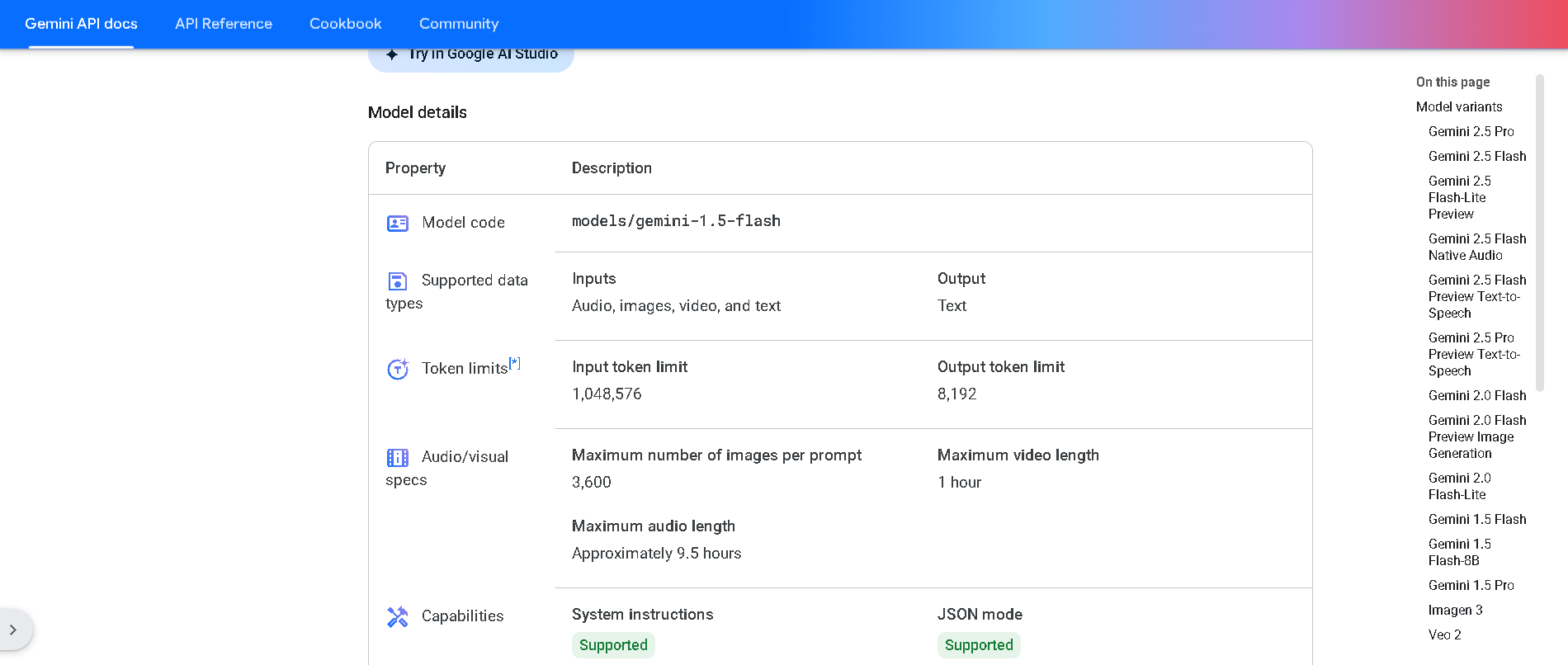Click the sparkle icon in Try in Google AI Studio
The image size is (1568, 665).
click(x=392, y=54)
